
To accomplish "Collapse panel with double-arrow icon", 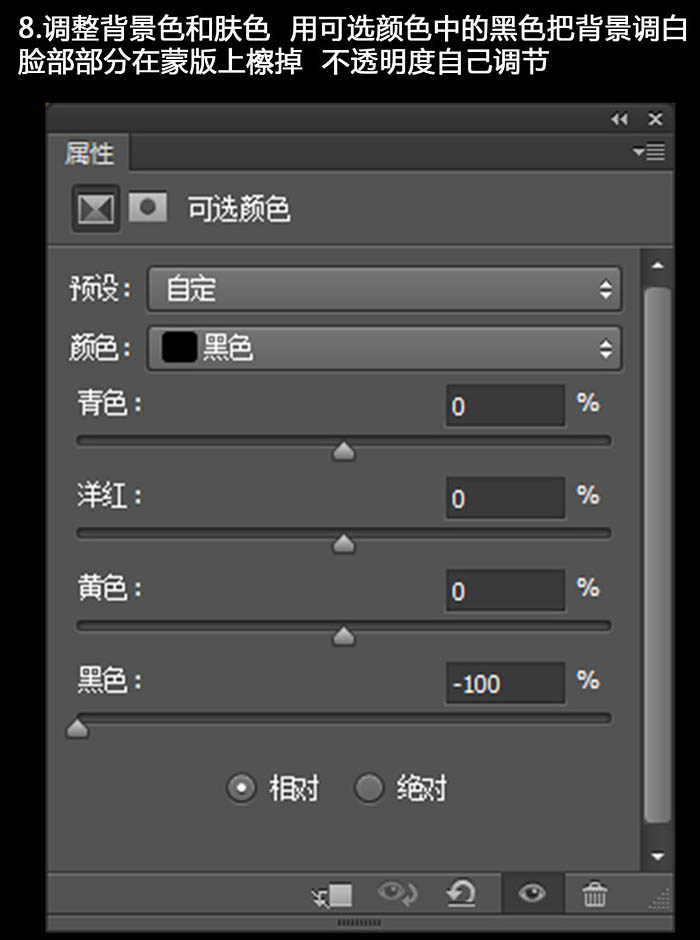I will 620,119.
